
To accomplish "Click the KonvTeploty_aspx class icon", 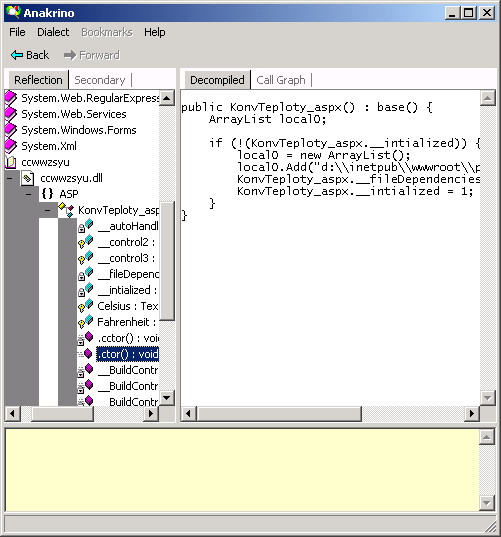I will tap(66, 210).
